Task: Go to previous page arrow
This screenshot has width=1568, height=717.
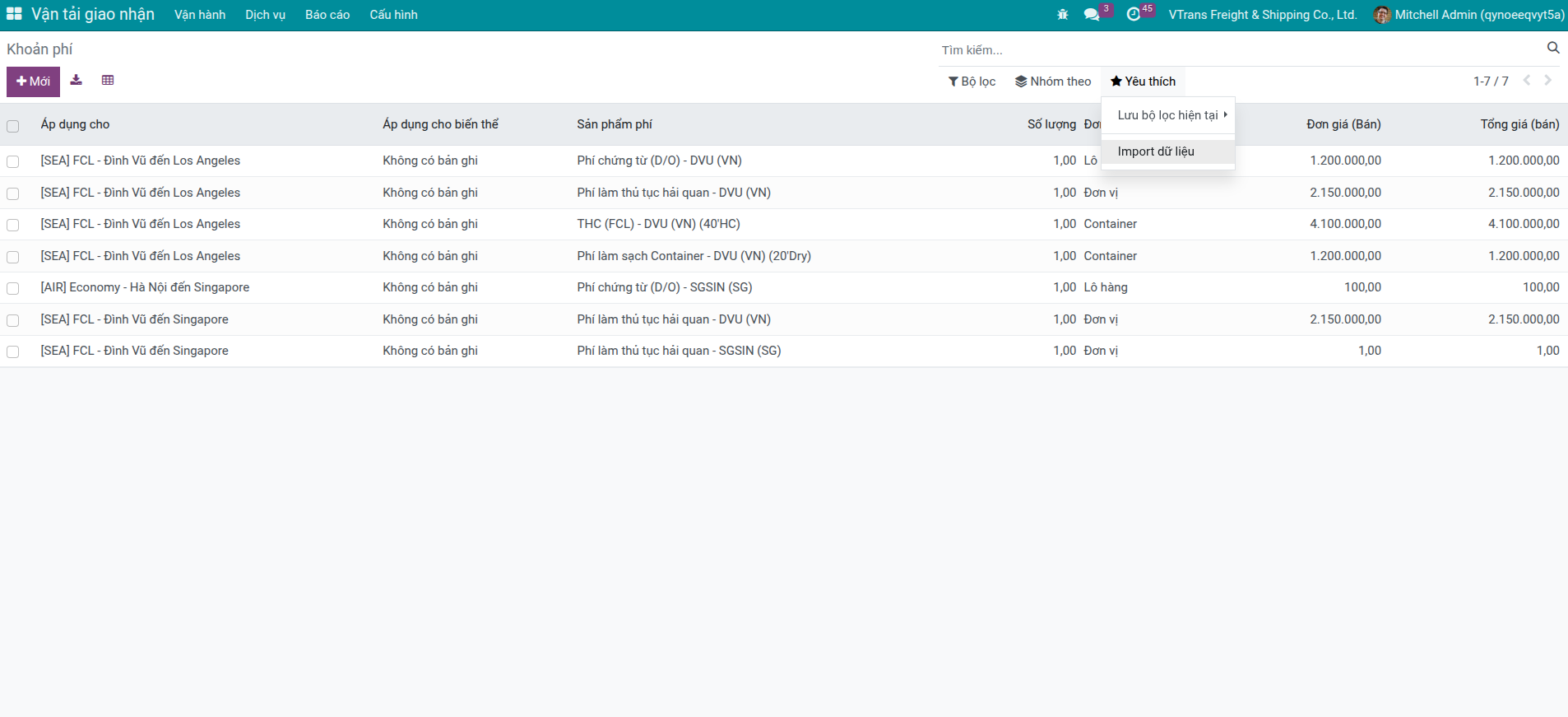Action: pyautogui.click(x=1527, y=81)
